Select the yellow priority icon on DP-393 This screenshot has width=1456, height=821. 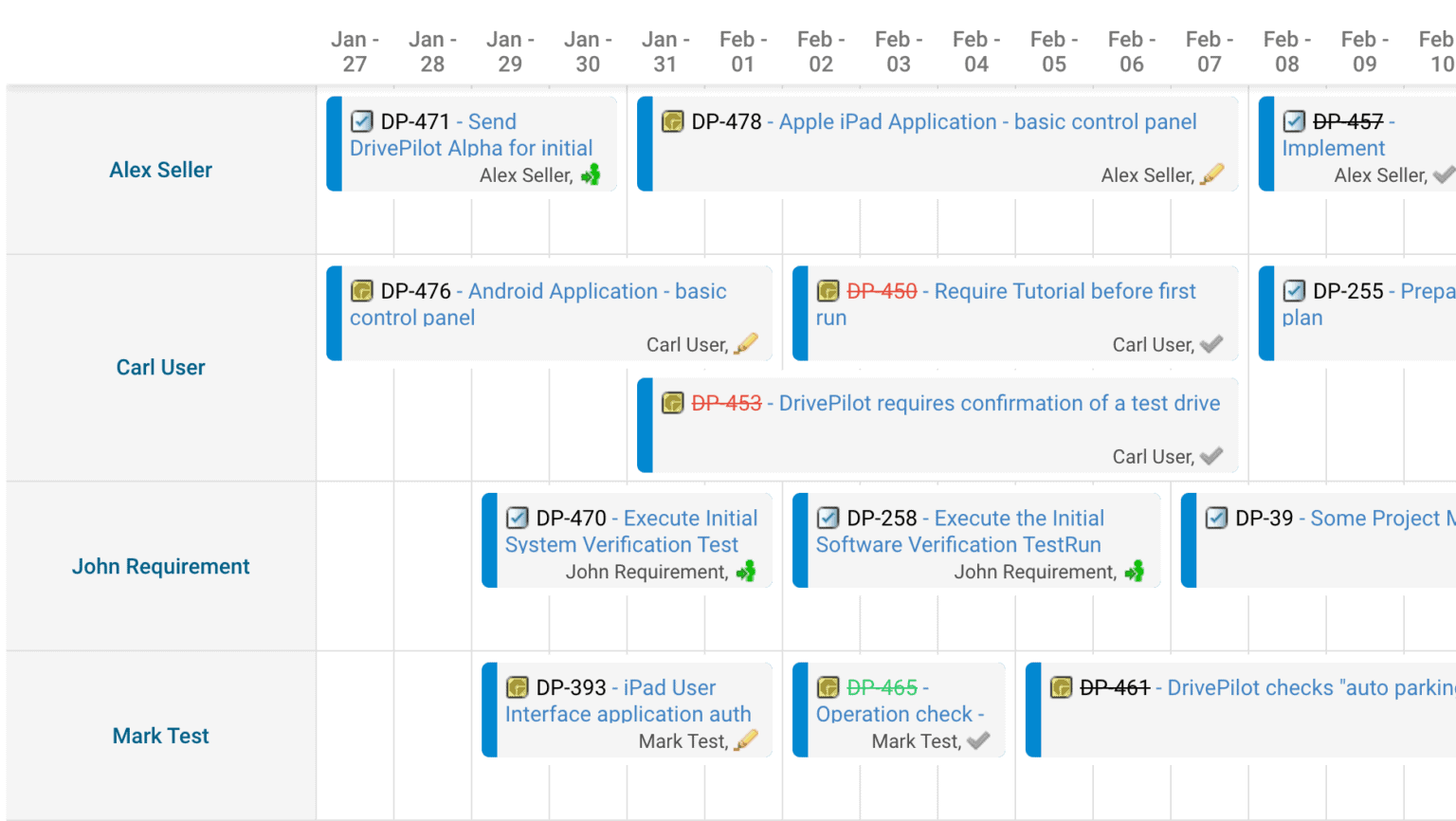click(x=747, y=739)
